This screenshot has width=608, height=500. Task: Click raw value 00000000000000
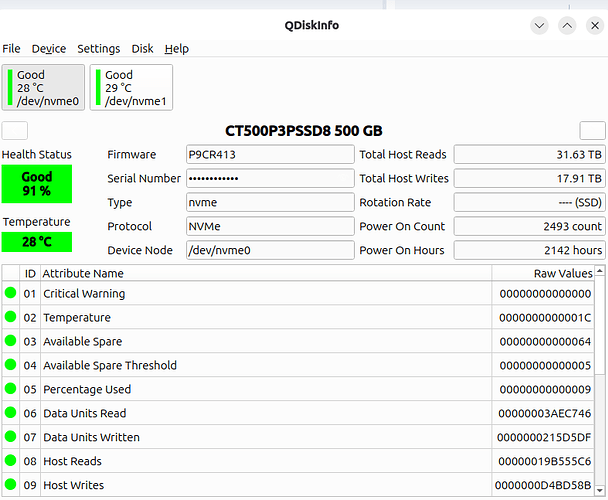pyautogui.click(x=545, y=294)
